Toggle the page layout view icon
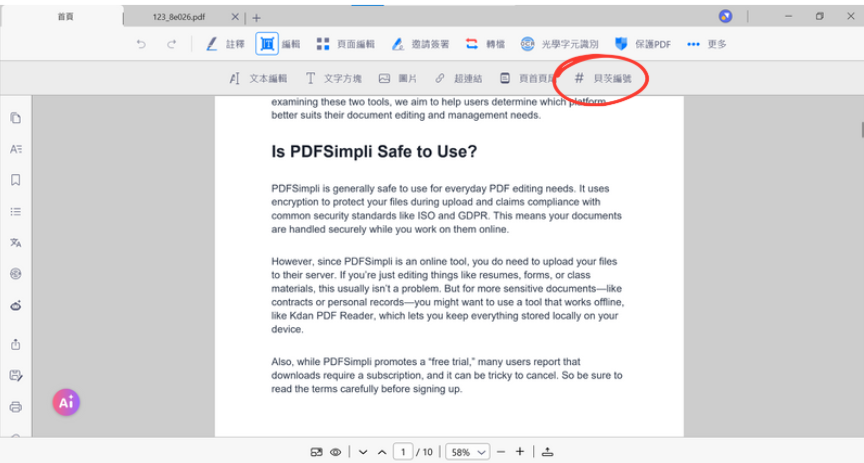864x463 pixels. [316, 452]
